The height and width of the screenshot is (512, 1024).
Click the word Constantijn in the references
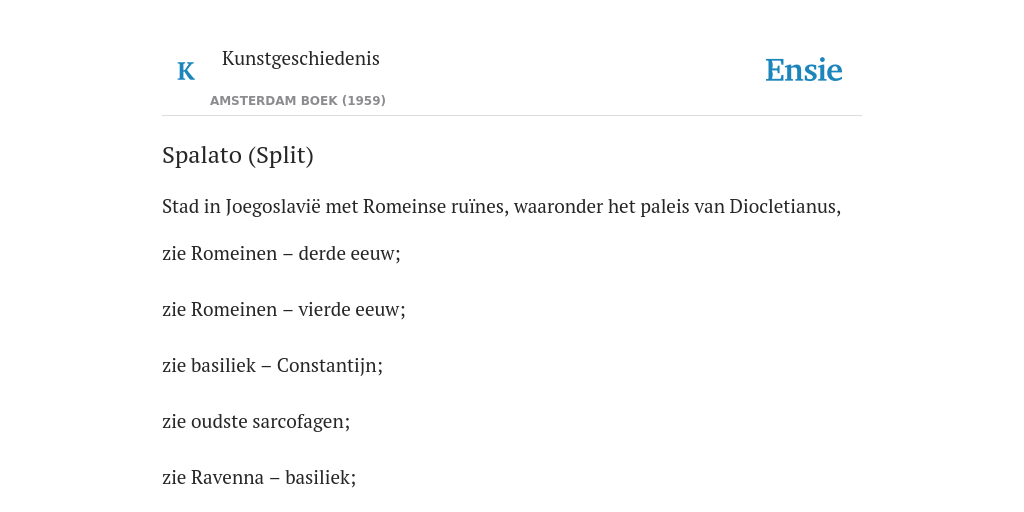tap(330, 366)
